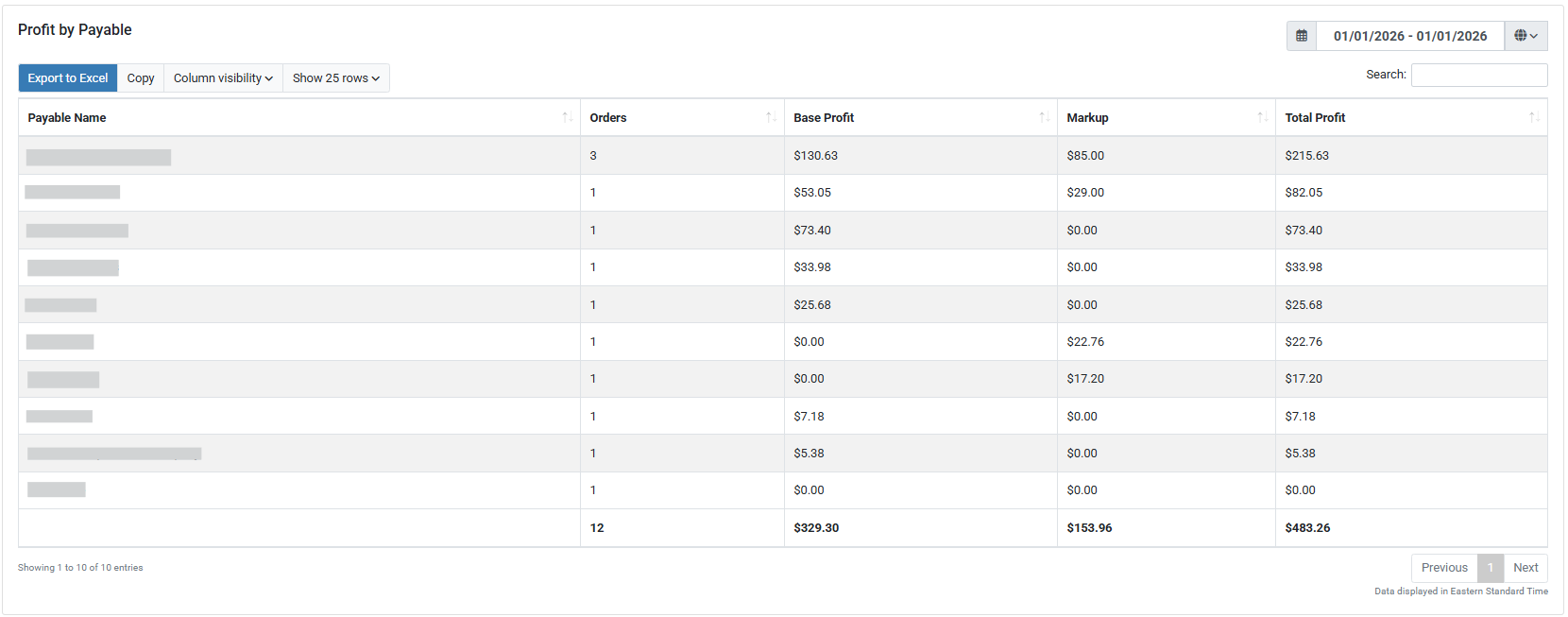Click the first redacted payable name
Viewport: 1568px width, 617px height.
tap(98, 157)
